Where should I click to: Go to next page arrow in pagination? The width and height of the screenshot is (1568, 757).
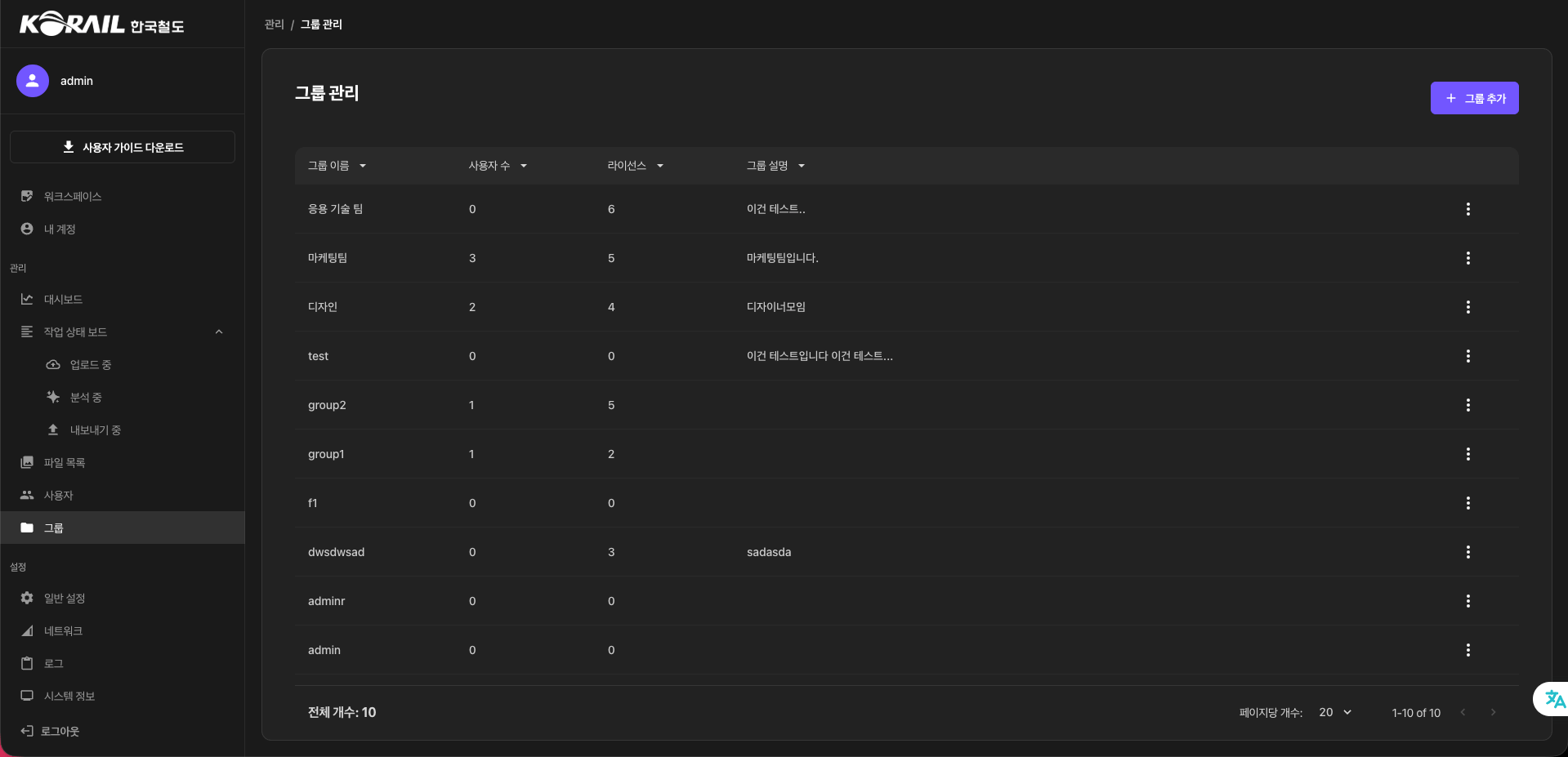1493,713
